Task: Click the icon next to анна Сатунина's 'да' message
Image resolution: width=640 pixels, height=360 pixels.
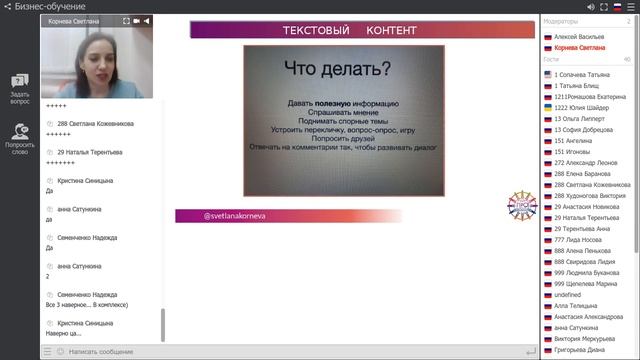Action: 50,209
